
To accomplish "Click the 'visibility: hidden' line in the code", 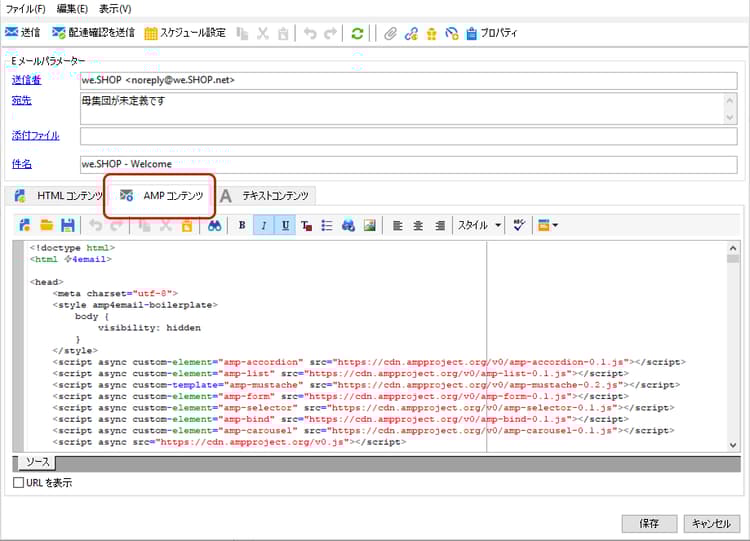I will [x=149, y=328].
